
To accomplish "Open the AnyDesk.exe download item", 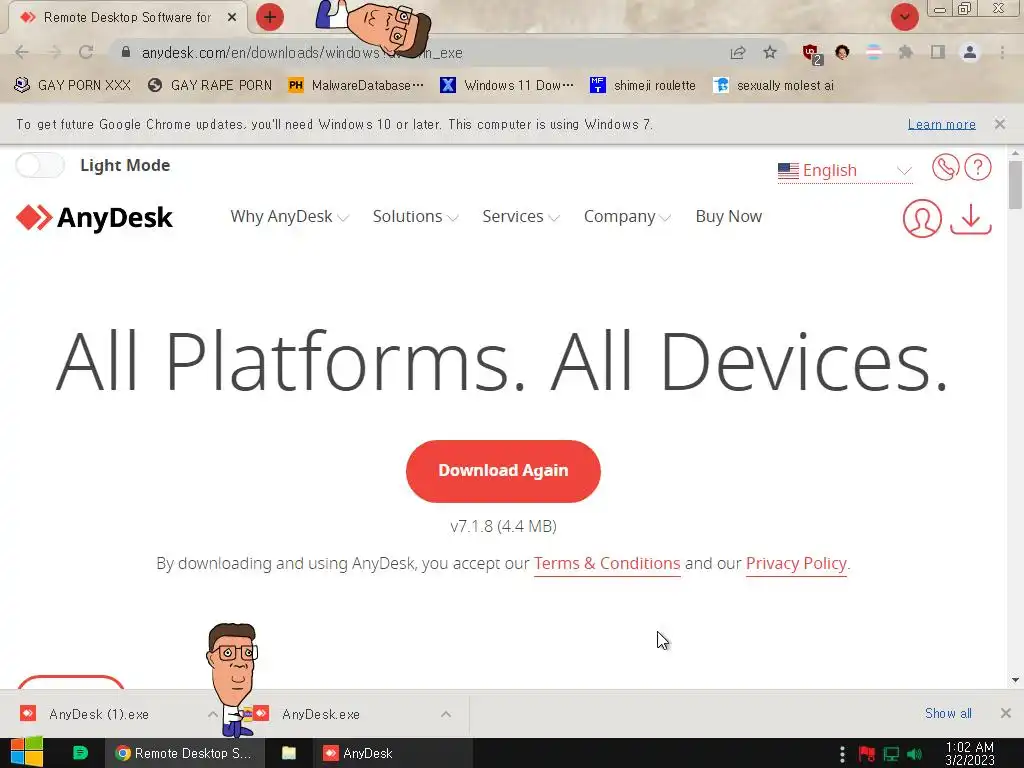I will click(x=321, y=714).
